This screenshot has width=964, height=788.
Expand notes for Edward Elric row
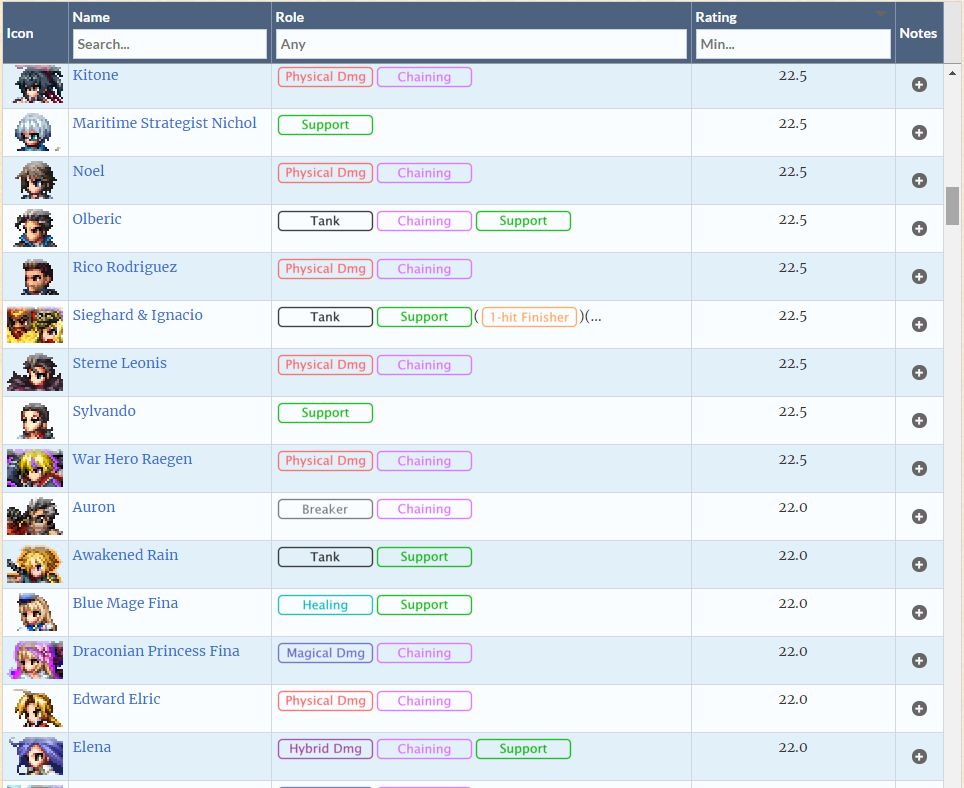tap(919, 708)
